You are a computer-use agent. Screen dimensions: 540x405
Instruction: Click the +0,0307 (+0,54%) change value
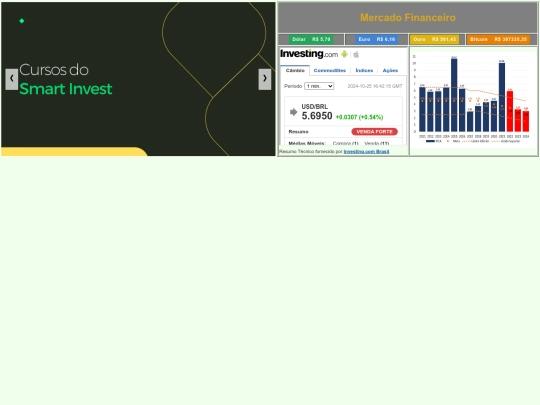coord(359,117)
